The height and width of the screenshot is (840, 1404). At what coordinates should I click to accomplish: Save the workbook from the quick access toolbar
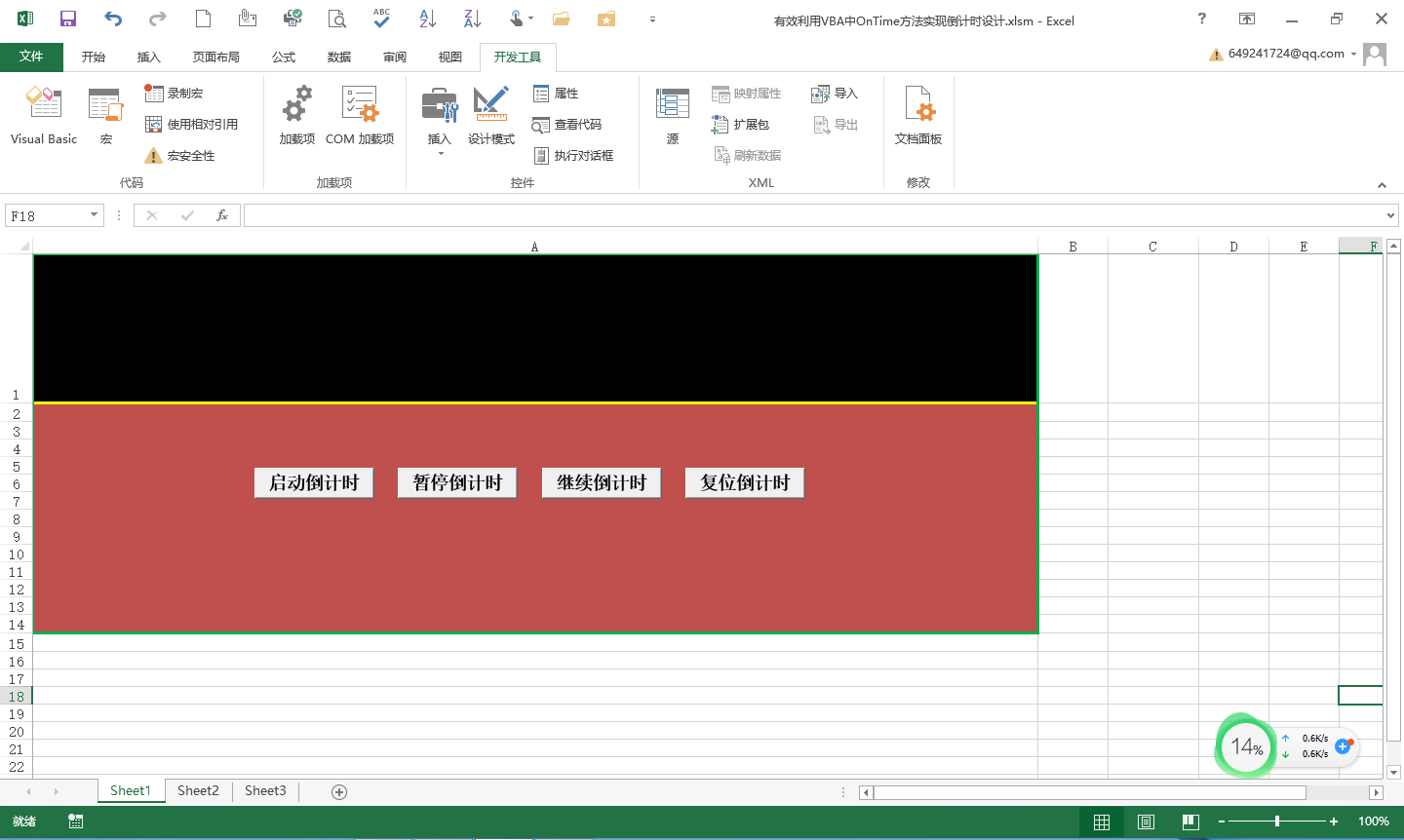68,19
